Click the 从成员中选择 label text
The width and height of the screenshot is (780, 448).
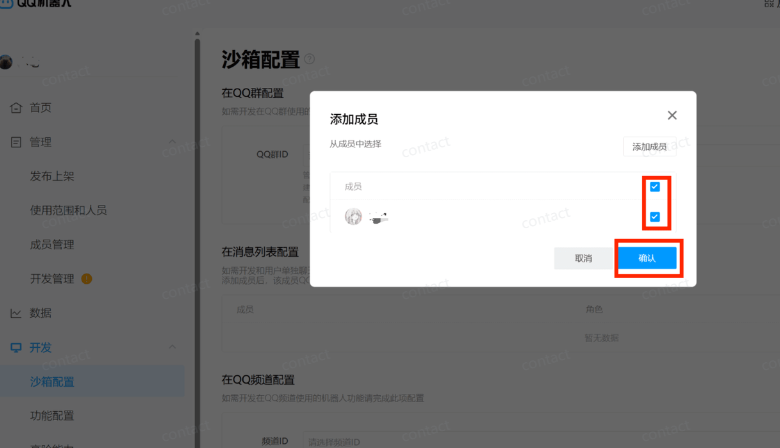click(x=355, y=144)
